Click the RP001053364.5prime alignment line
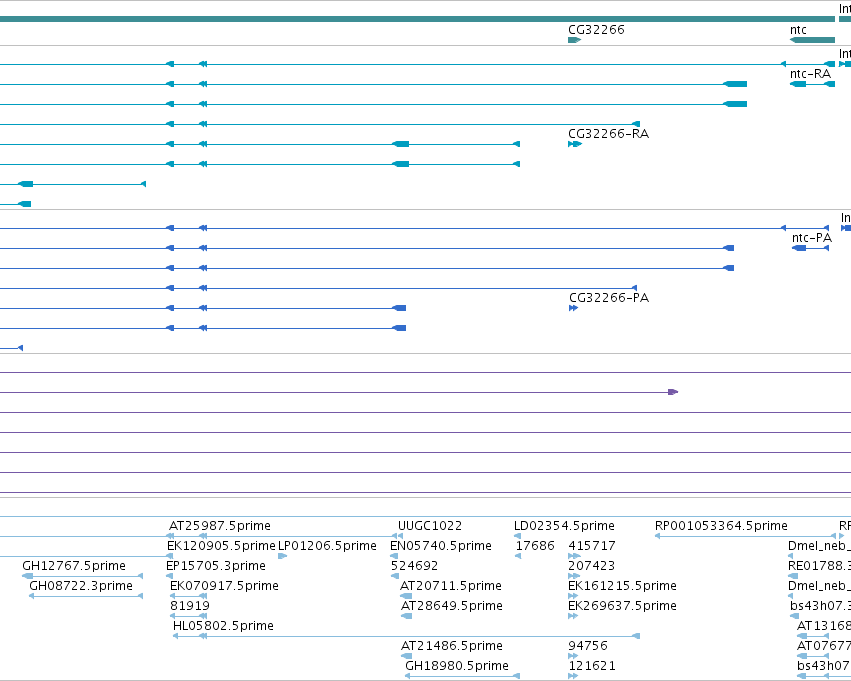 746,536
